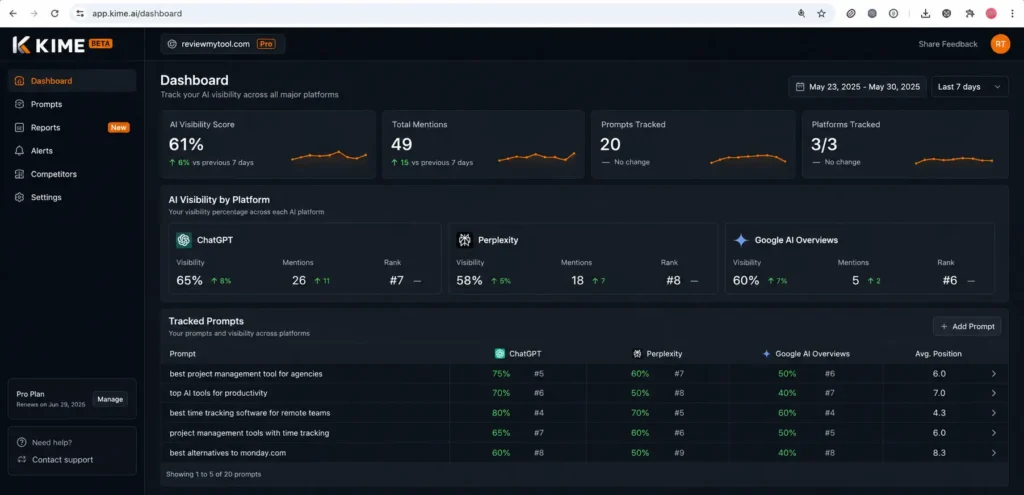Reload the page with browser refresh button
This screenshot has height=495, width=1024.
55,13
